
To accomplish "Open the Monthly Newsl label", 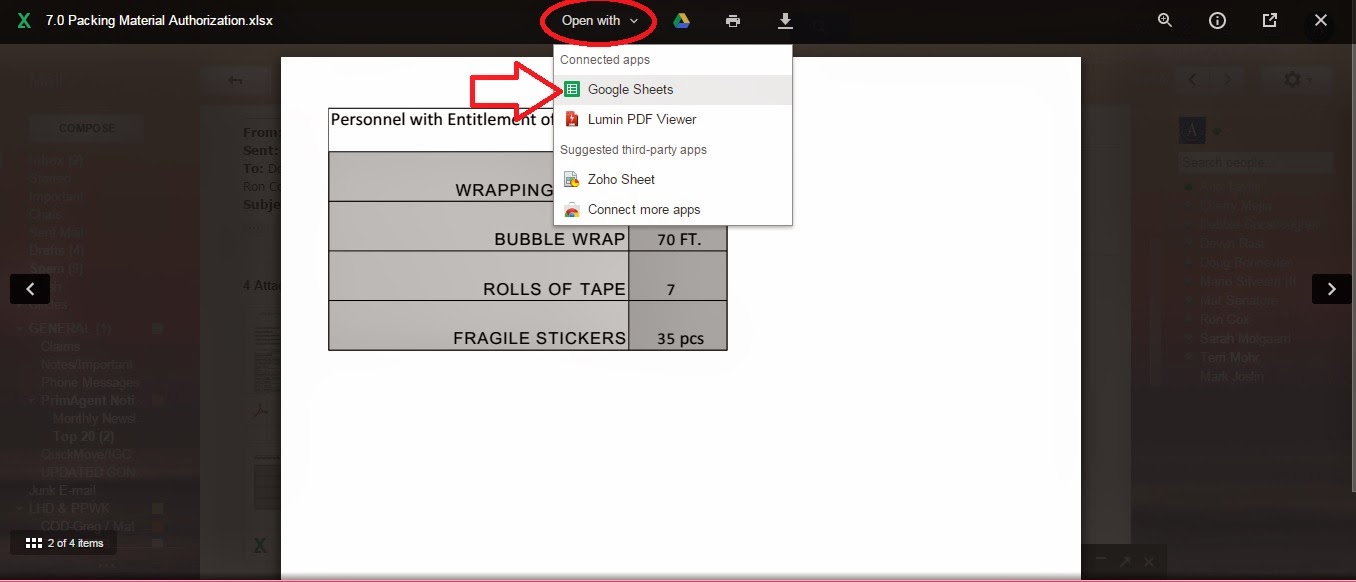I will (94, 419).
